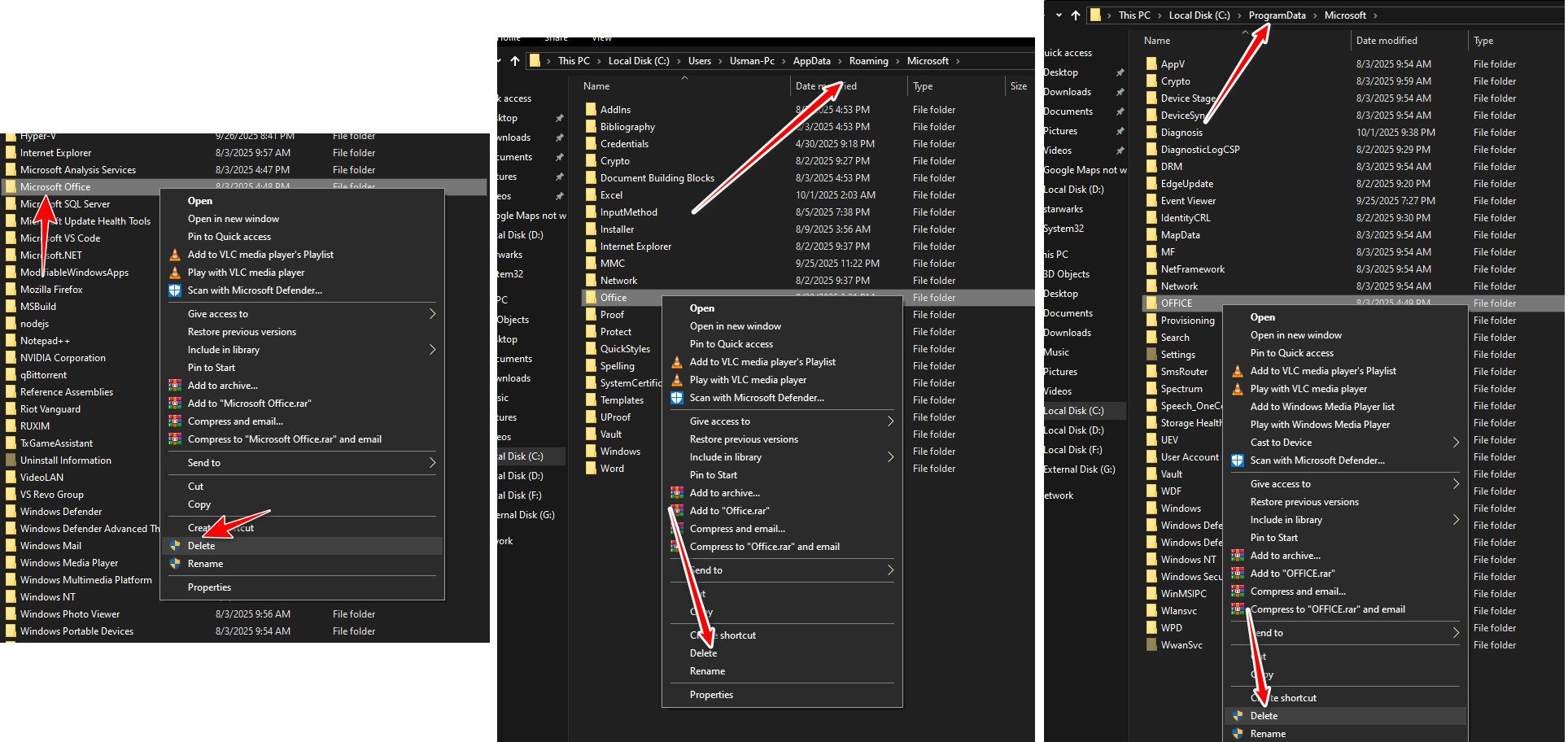Image resolution: width=1568 pixels, height=742 pixels.
Task: Click the Uninstall Information folder icon
Action: point(11,460)
